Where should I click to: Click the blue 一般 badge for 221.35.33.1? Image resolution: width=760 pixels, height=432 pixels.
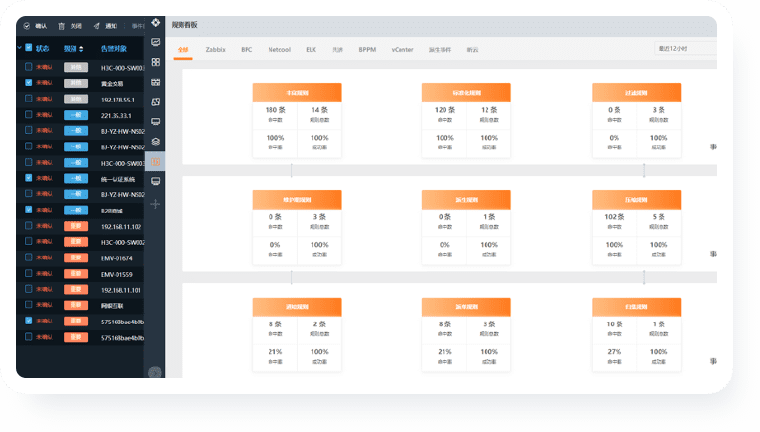coord(76,115)
